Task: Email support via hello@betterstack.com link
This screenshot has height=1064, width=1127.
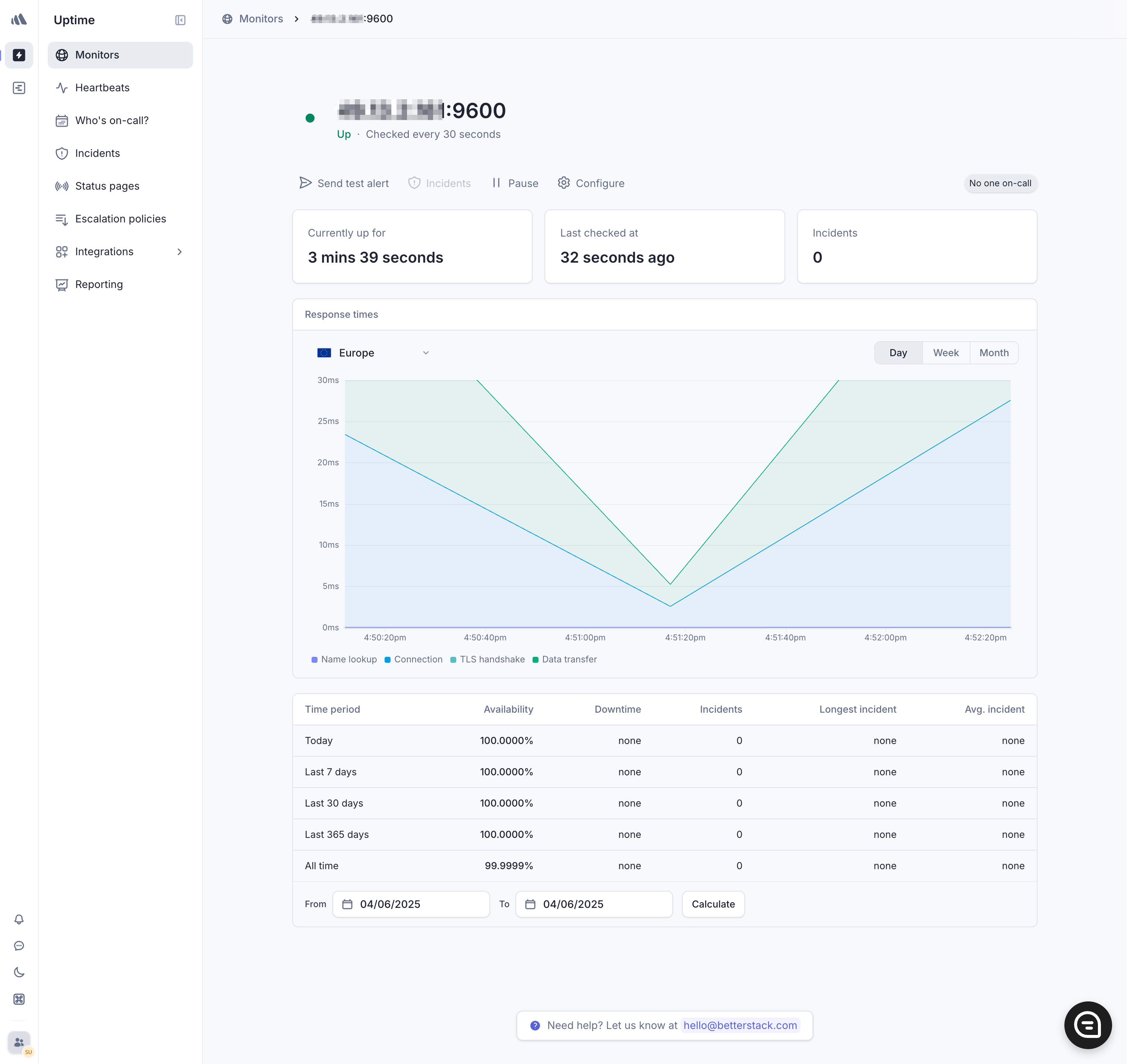Action: click(x=741, y=1025)
